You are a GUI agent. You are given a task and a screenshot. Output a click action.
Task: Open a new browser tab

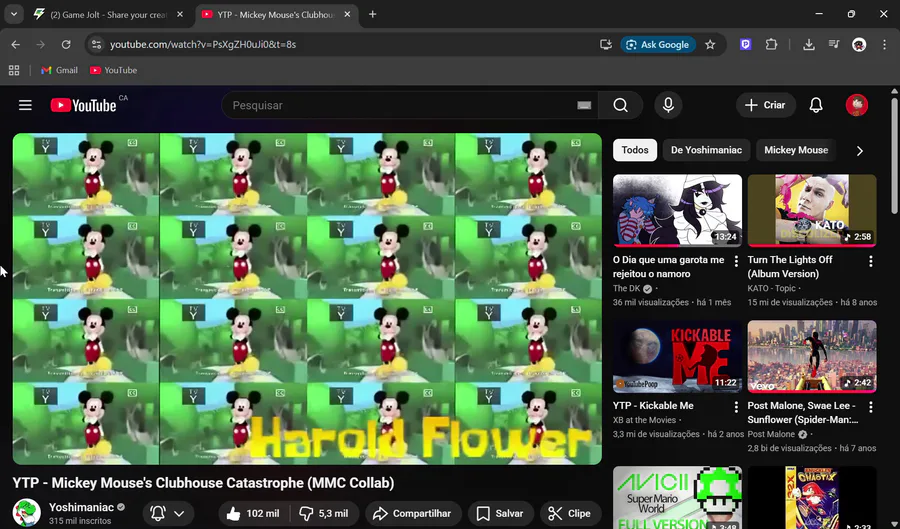click(x=373, y=14)
